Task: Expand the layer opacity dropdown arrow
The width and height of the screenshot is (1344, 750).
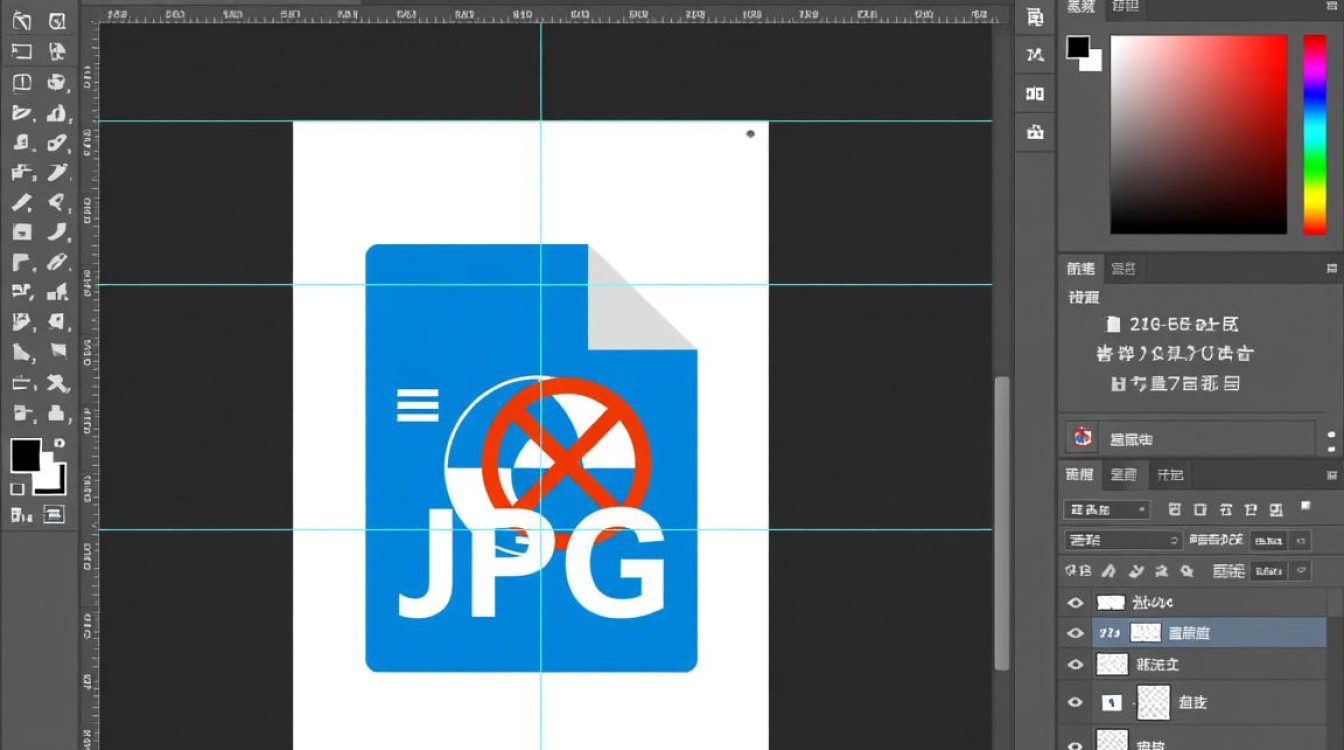Action: click(1301, 540)
